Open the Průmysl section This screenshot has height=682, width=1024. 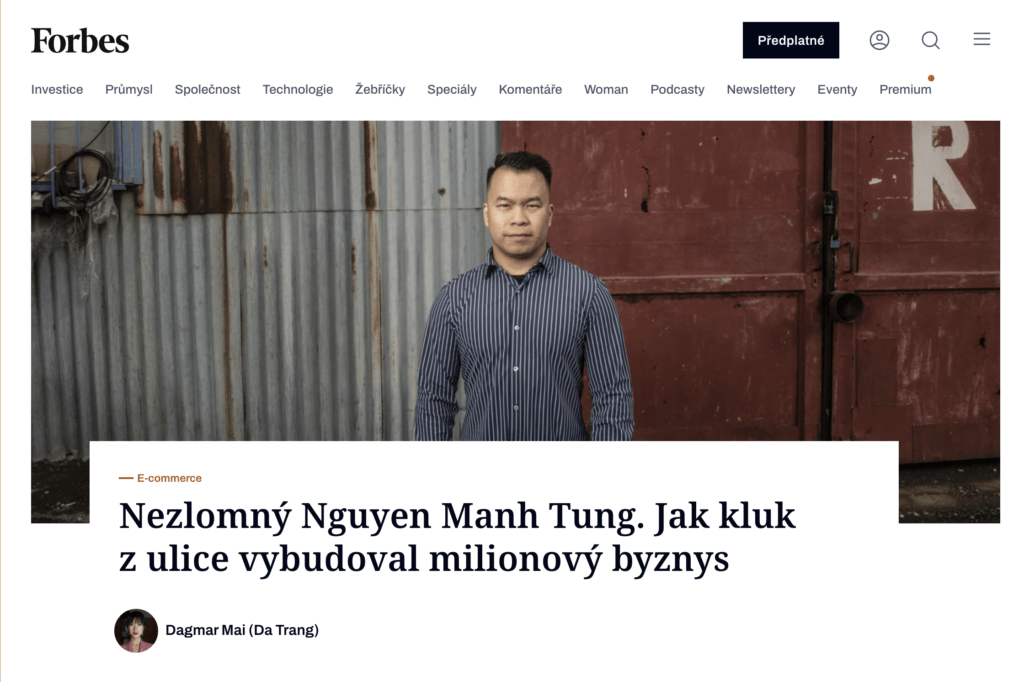(x=129, y=89)
